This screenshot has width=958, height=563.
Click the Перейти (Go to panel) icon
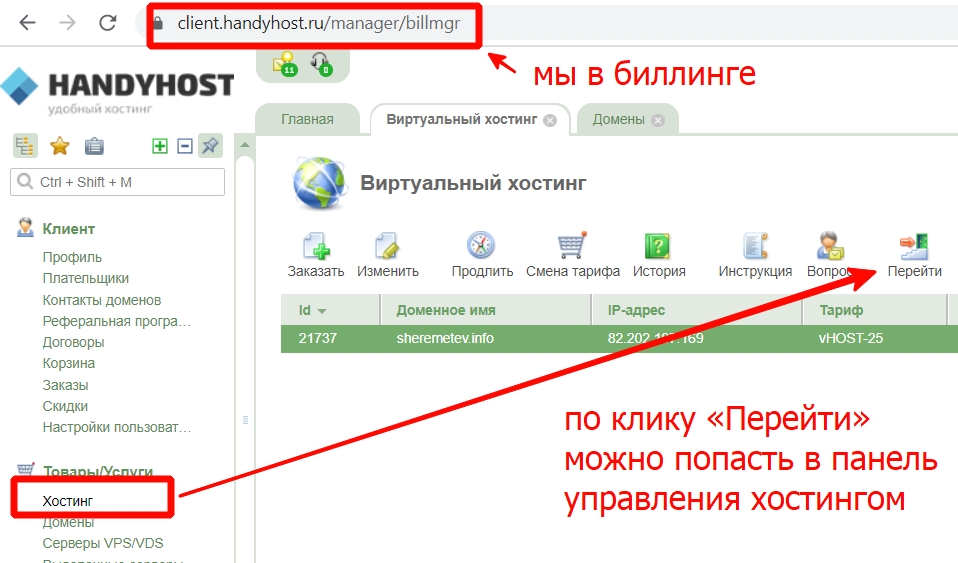[914, 247]
